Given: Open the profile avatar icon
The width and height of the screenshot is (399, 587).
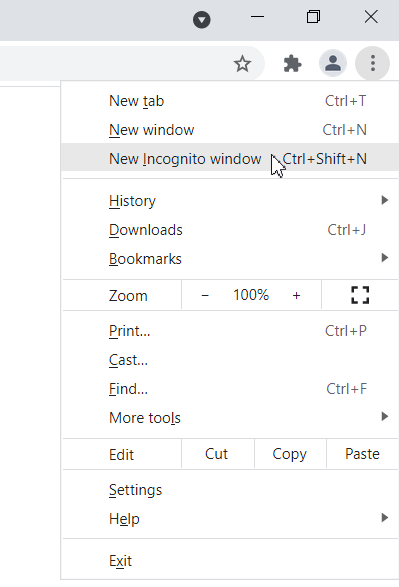Looking at the screenshot, I should click(333, 63).
